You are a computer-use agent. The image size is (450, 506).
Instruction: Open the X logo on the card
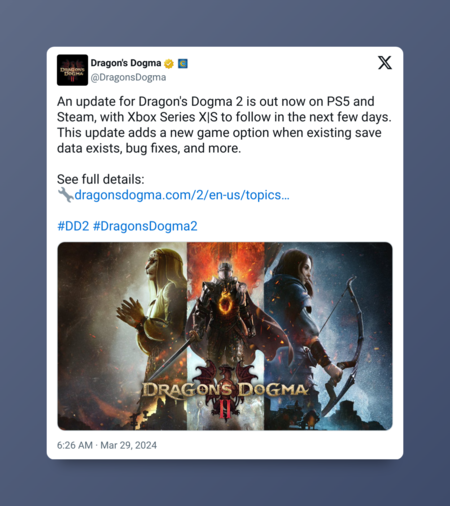click(385, 63)
